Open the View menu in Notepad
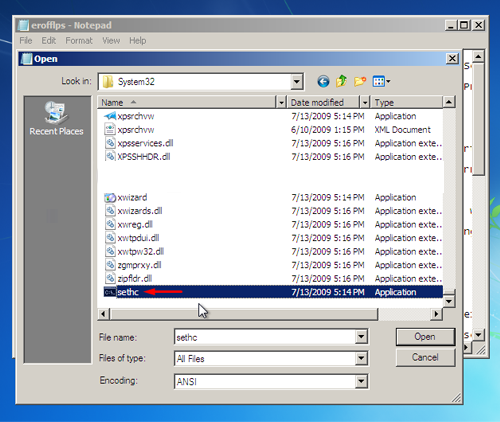The width and height of the screenshot is (500, 422). click(x=111, y=41)
